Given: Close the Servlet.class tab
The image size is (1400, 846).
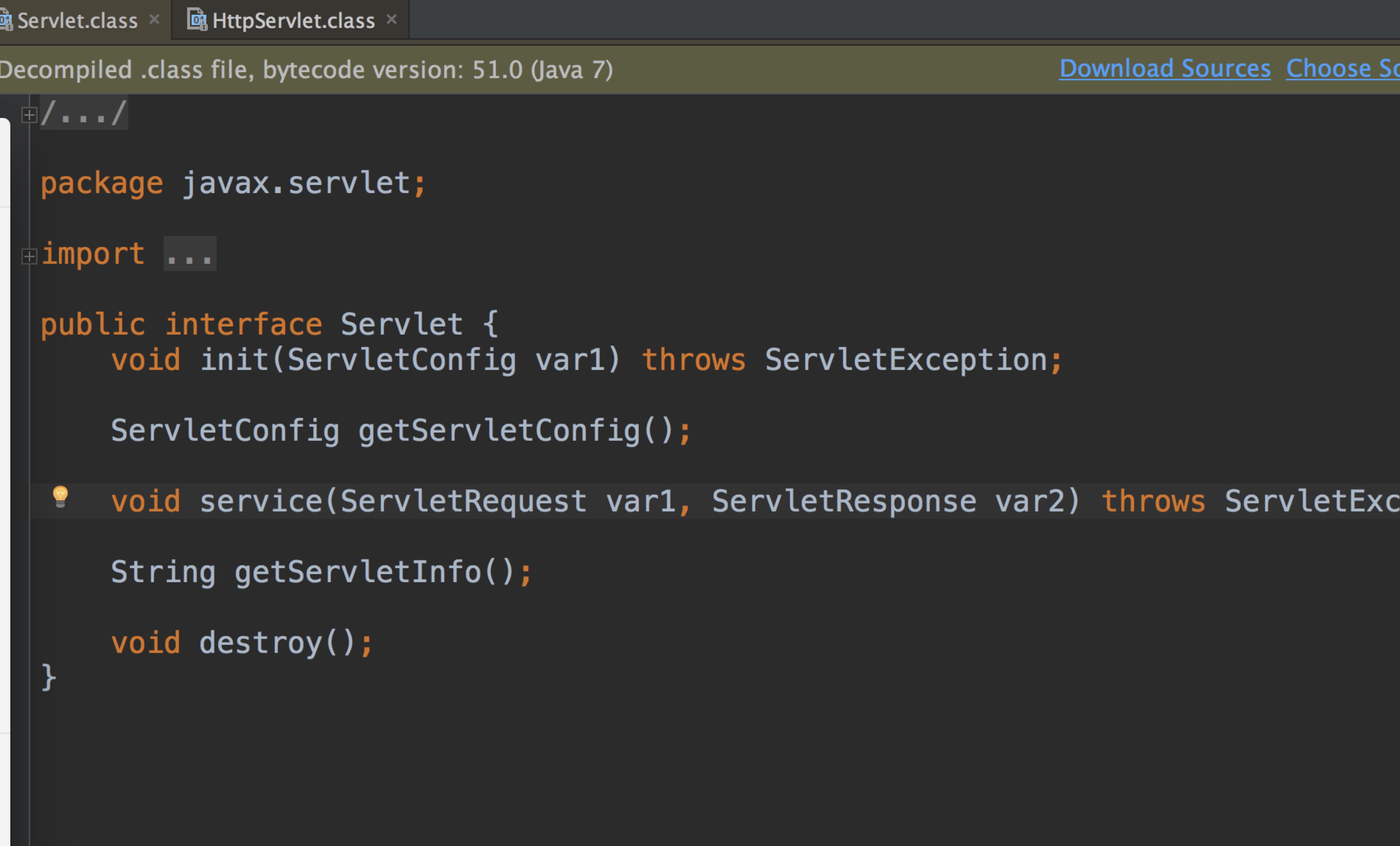Looking at the screenshot, I should (x=154, y=19).
